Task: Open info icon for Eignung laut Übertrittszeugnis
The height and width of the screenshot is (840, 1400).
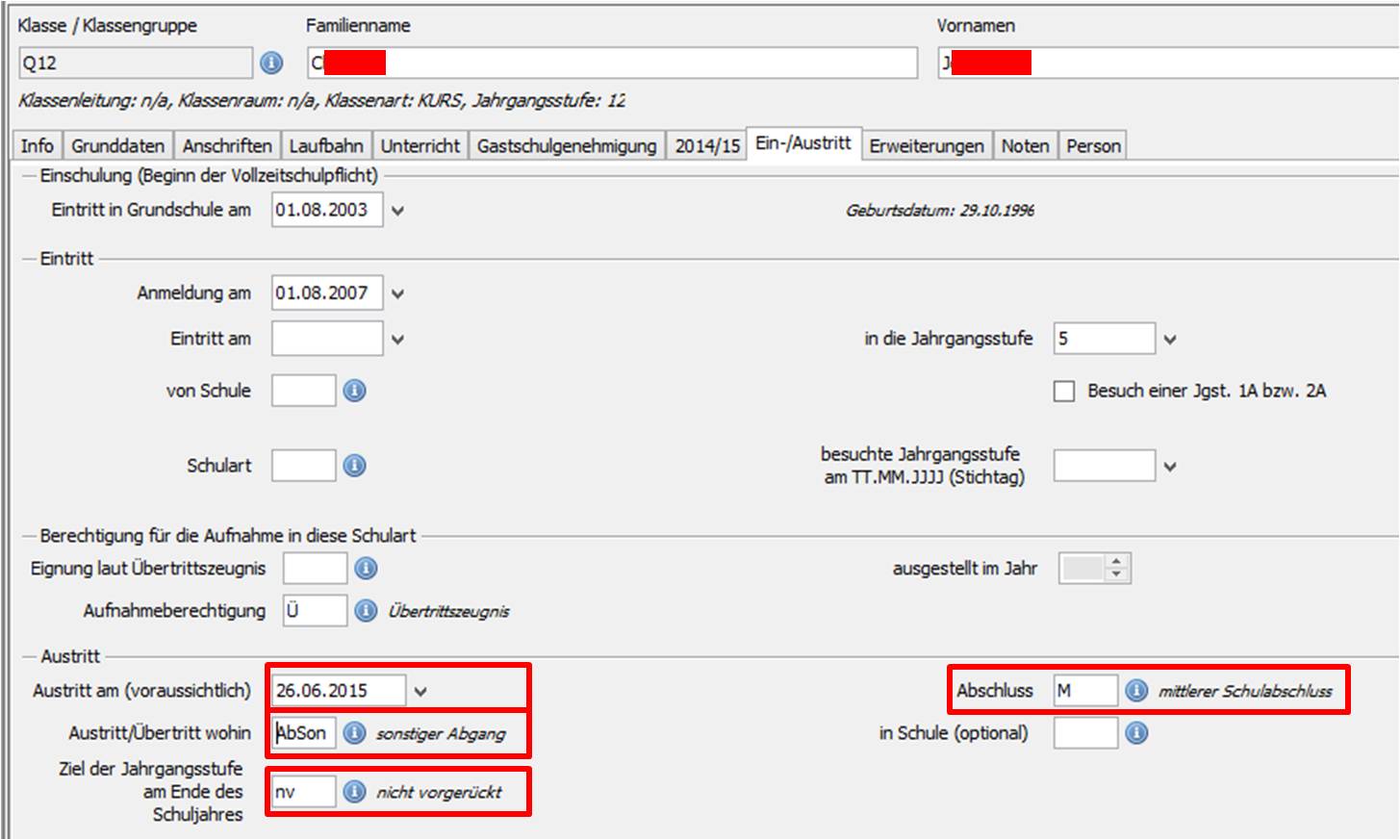Action: click(366, 569)
